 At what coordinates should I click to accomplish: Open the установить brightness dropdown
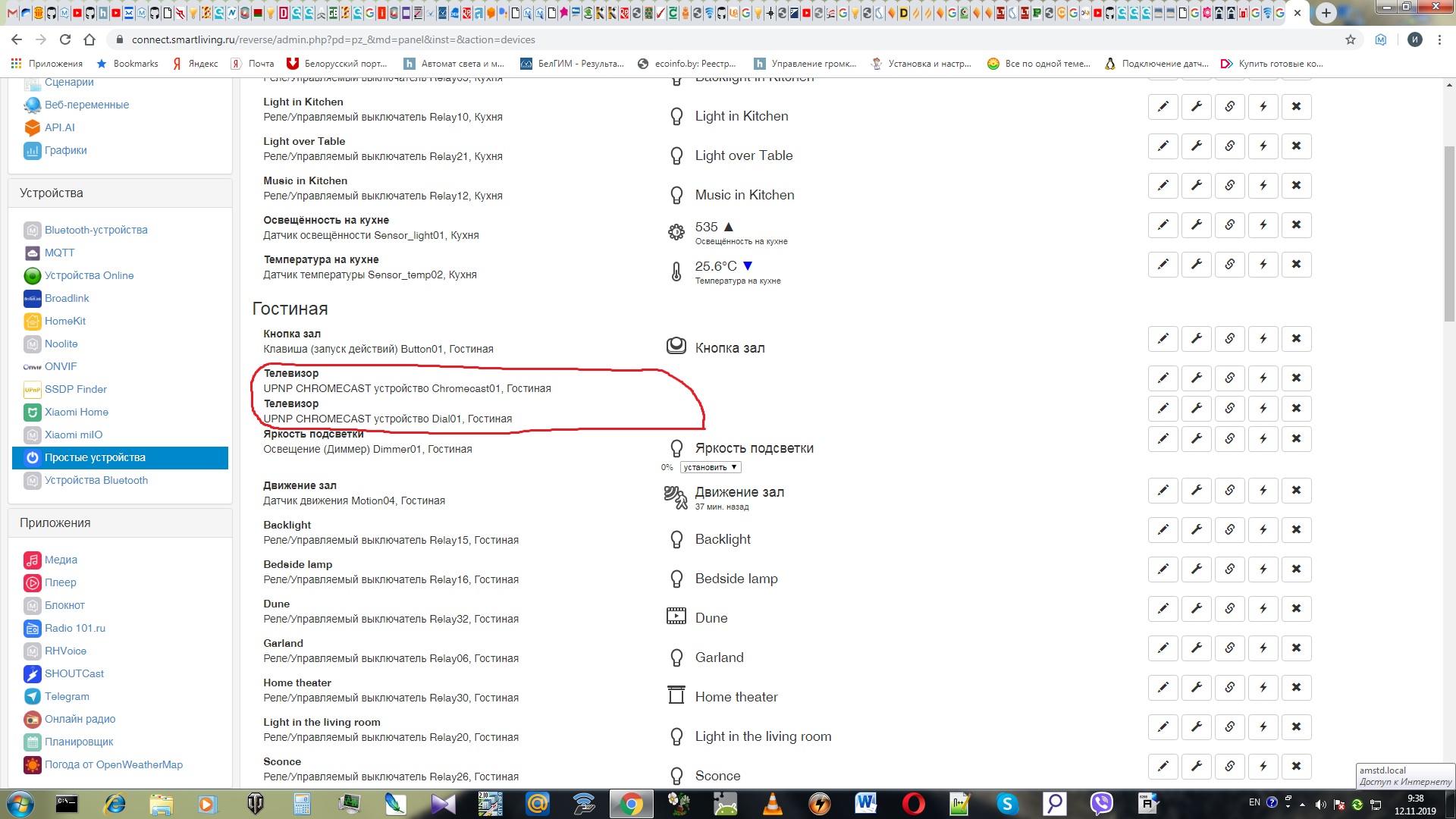click(x=710, y=467)
